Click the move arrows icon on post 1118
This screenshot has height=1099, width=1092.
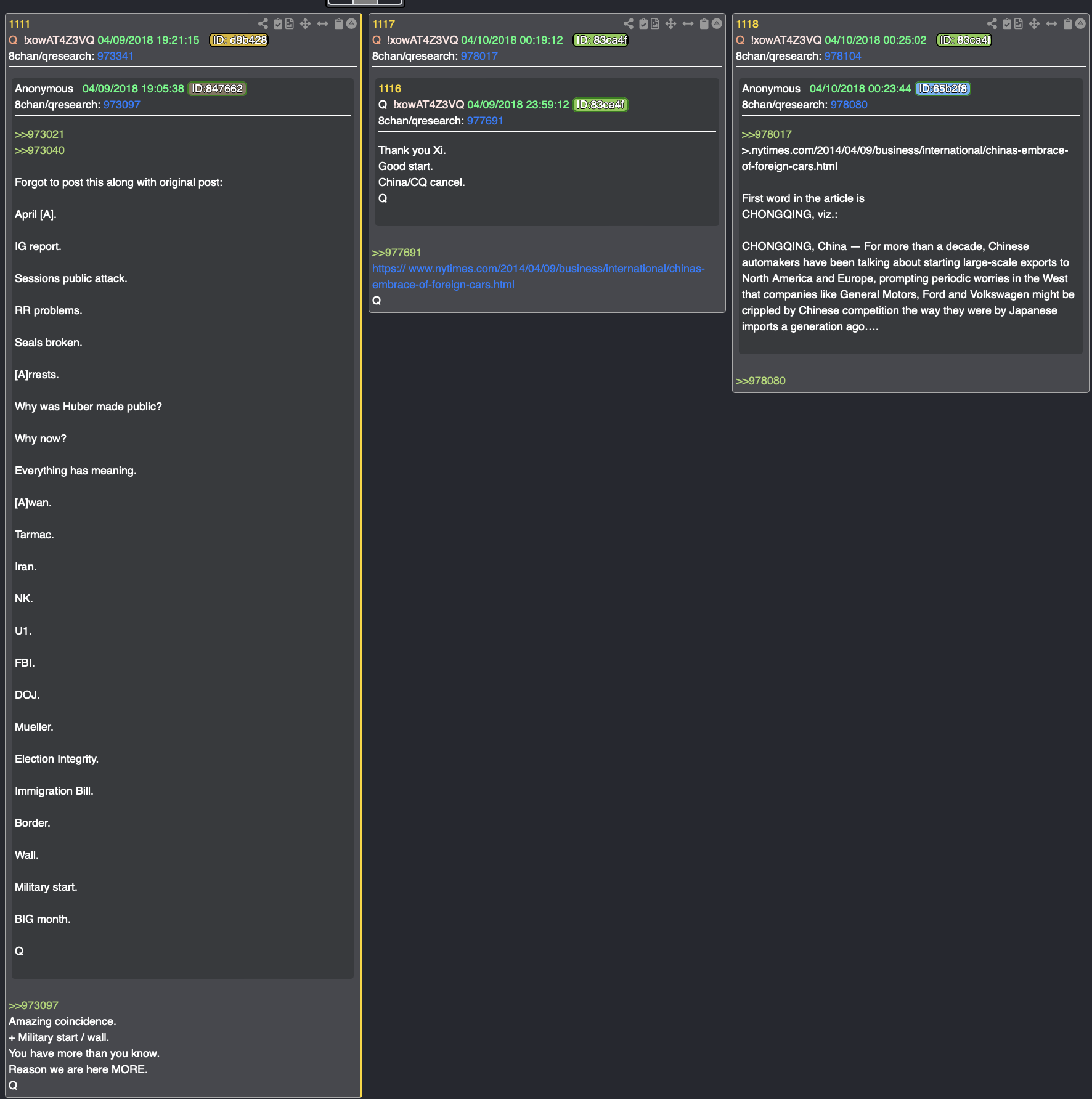pyautogui.click(x=1034, y=24)
